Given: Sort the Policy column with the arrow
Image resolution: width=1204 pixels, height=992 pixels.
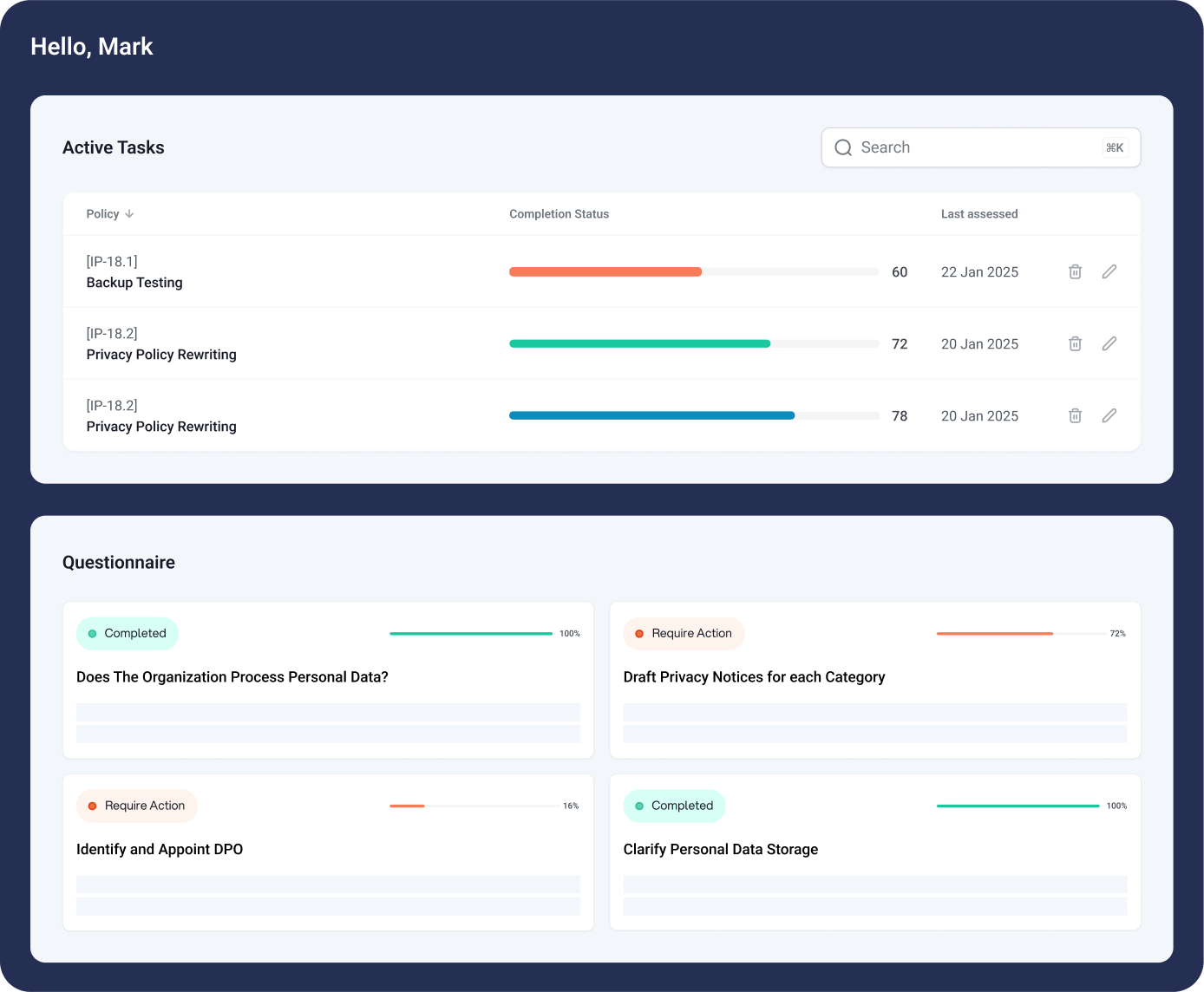Looking at the screenshot, I should 128,213.
